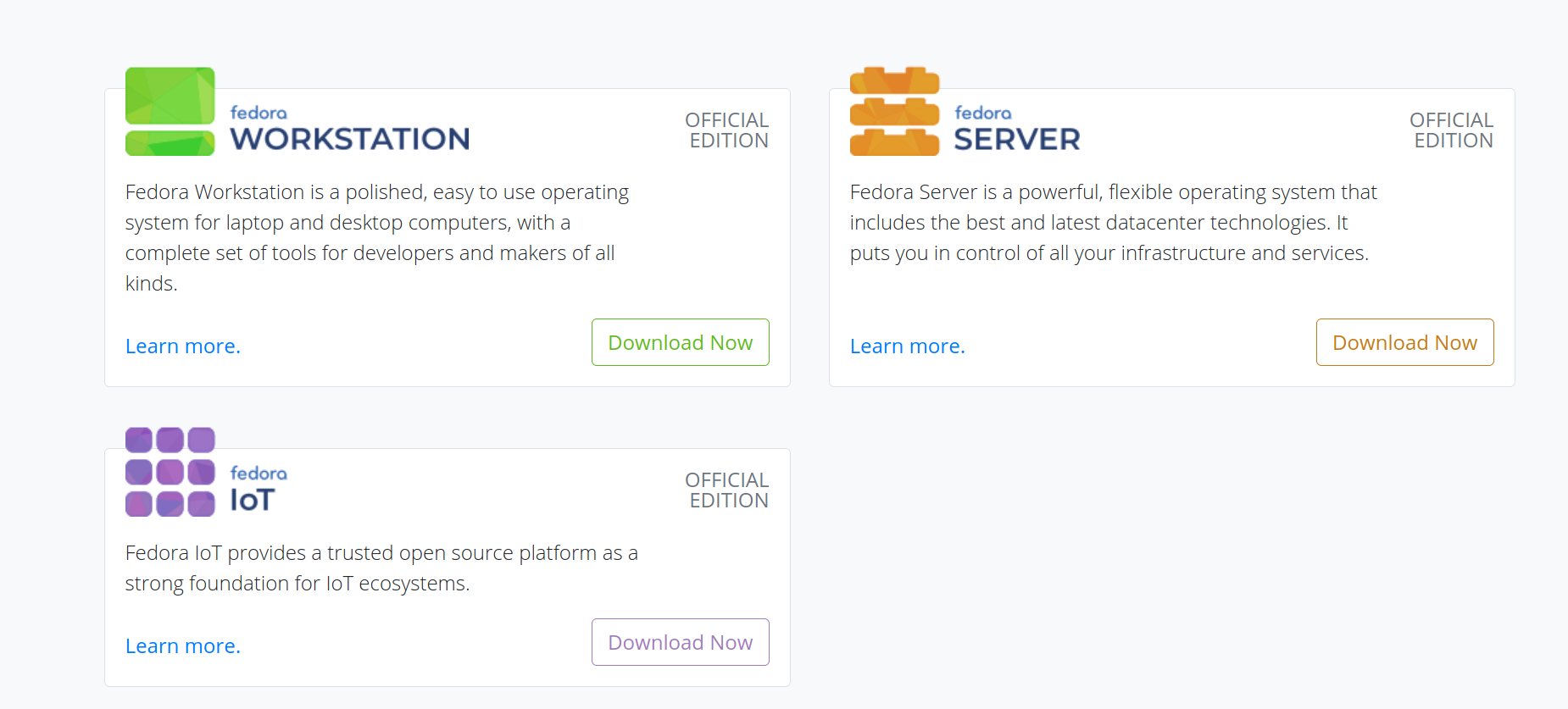Click the Fedora Server description paragraph
The image size is (1568, 709).
click(x=1114, y=223)
